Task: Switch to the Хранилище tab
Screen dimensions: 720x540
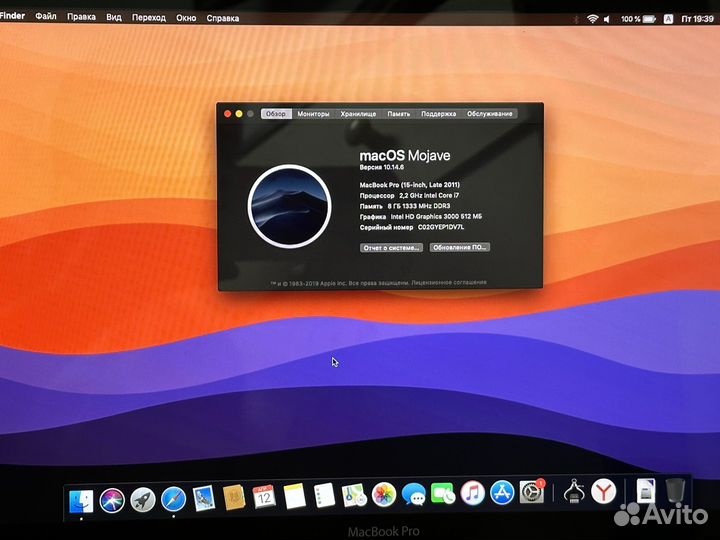Action: pyautogui.click(x=358, y=113)
